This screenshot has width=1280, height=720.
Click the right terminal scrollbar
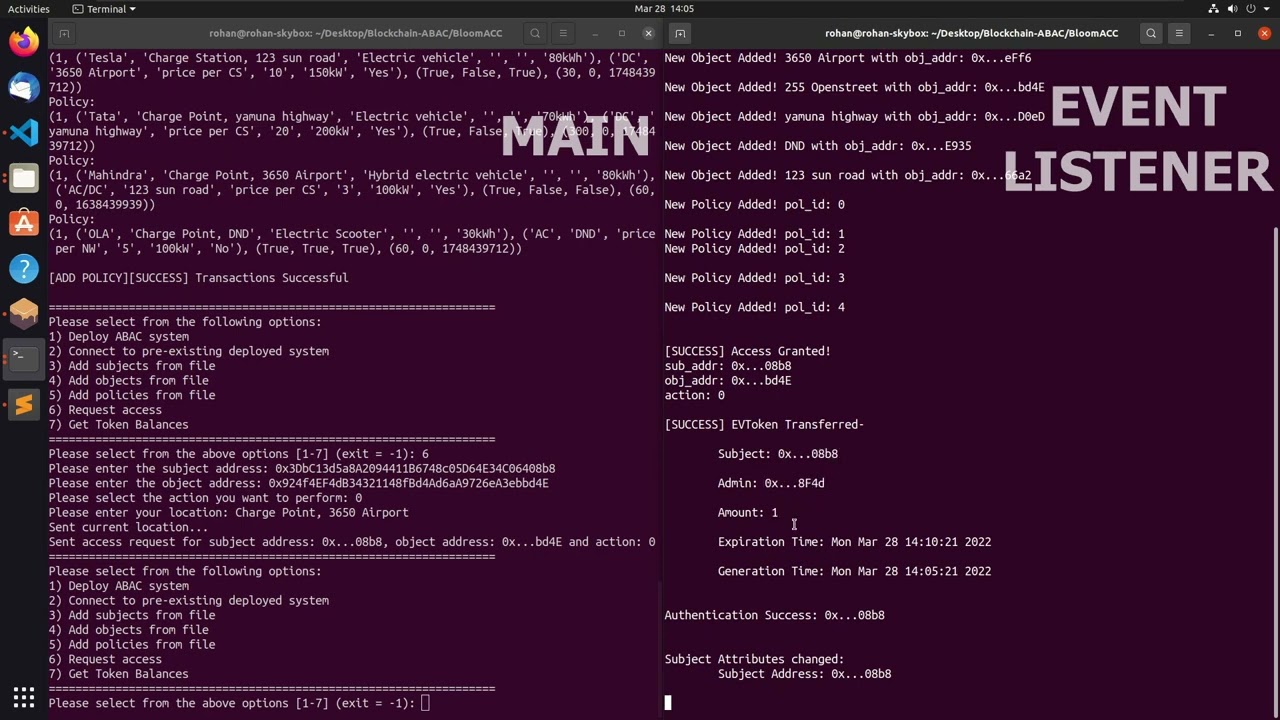tap(1275, 470)
